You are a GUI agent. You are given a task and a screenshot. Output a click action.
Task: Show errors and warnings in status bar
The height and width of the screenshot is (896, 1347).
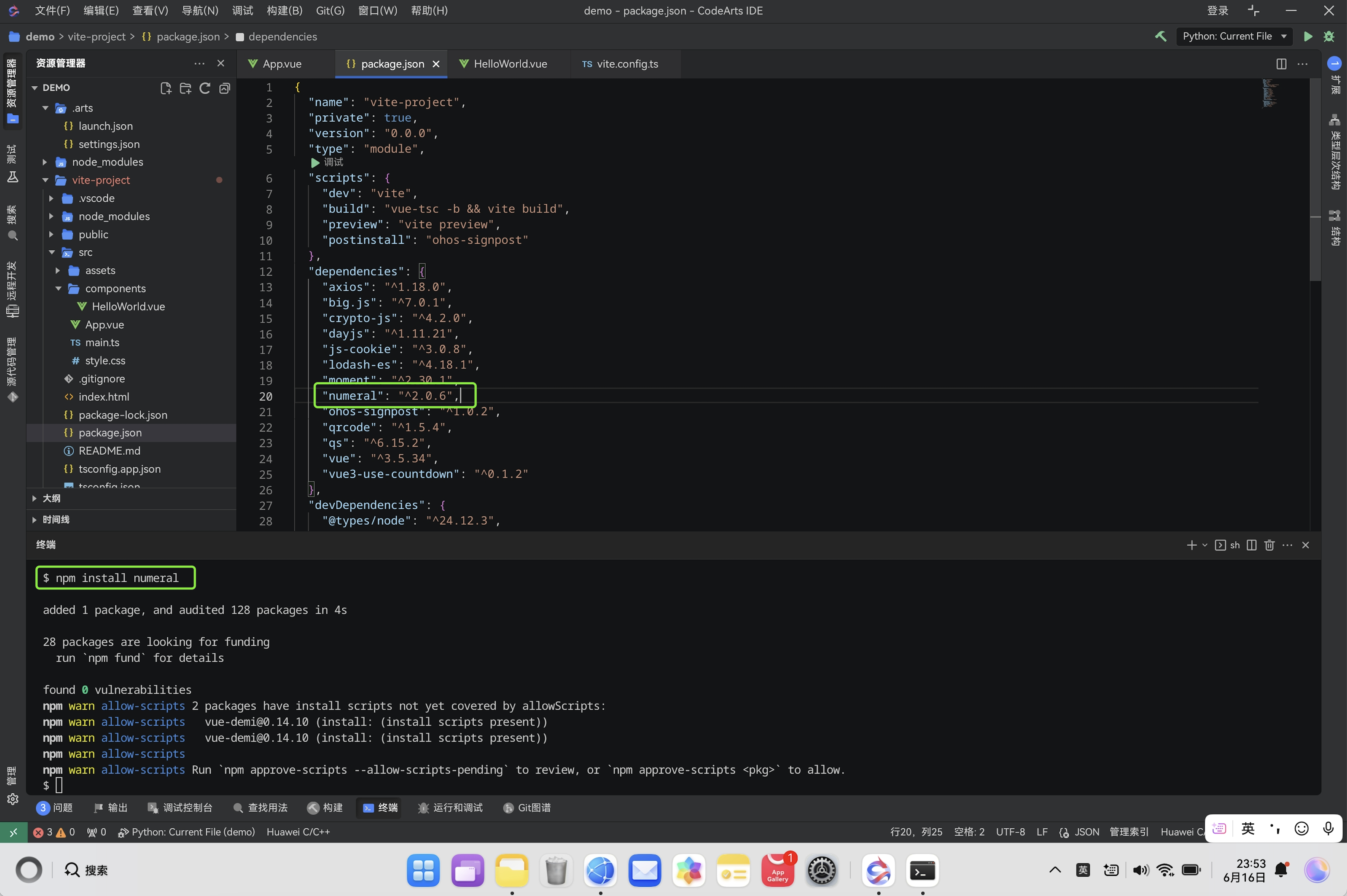(54, 832)
